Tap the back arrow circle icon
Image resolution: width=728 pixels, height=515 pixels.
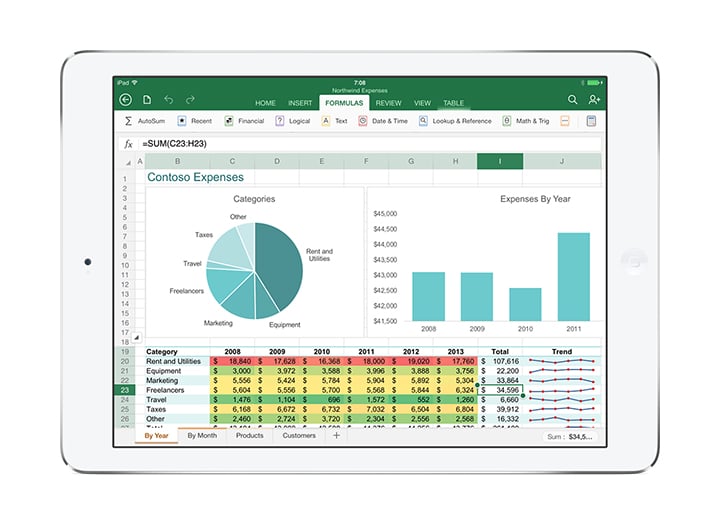point(125,100)
